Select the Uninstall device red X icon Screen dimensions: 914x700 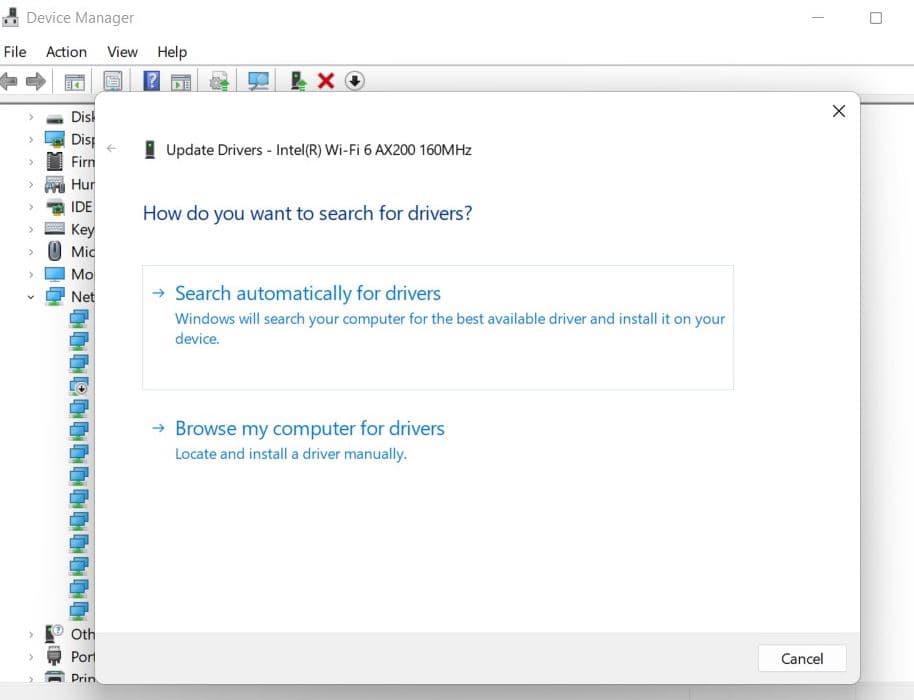325,81
